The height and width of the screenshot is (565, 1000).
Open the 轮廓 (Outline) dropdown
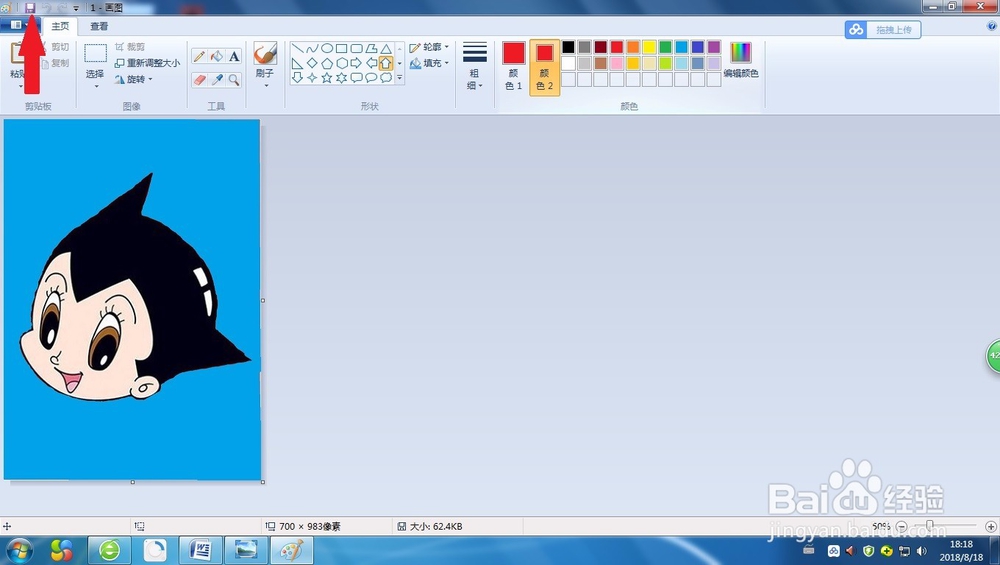(x=429, y=47)
